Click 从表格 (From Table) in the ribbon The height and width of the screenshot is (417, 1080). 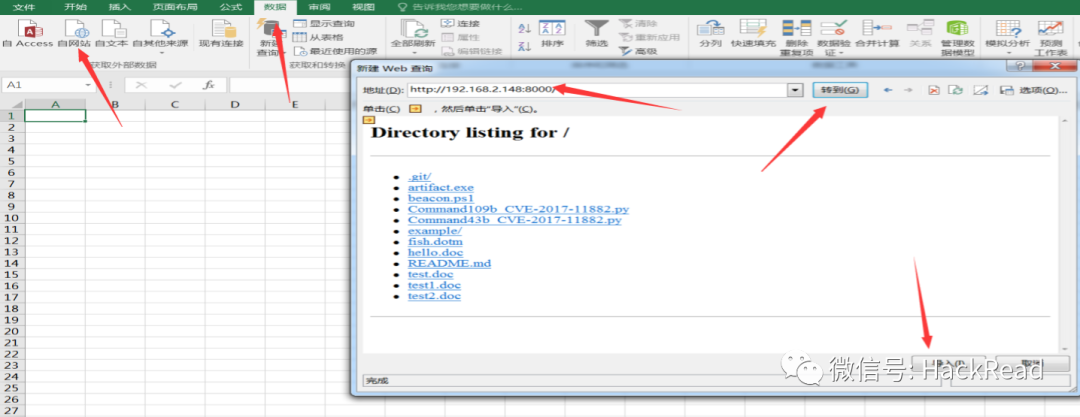[x=318, y=37]
